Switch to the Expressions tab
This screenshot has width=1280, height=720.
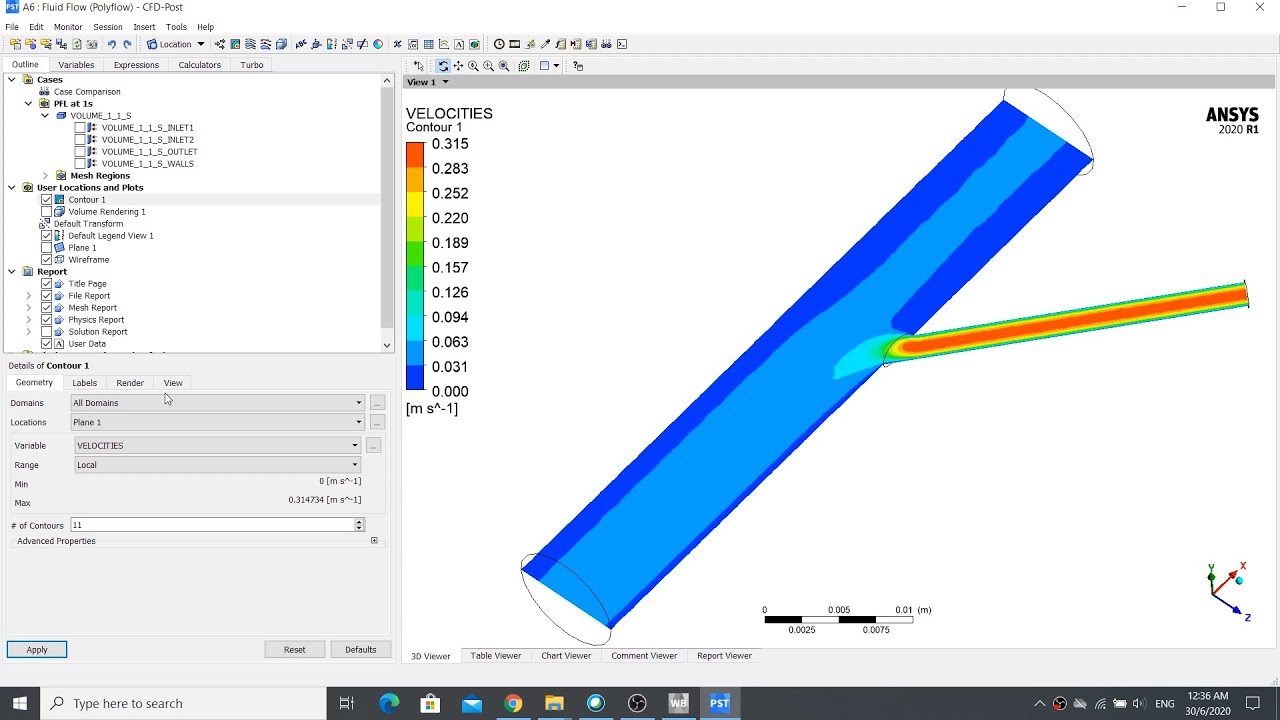(136, 65)
